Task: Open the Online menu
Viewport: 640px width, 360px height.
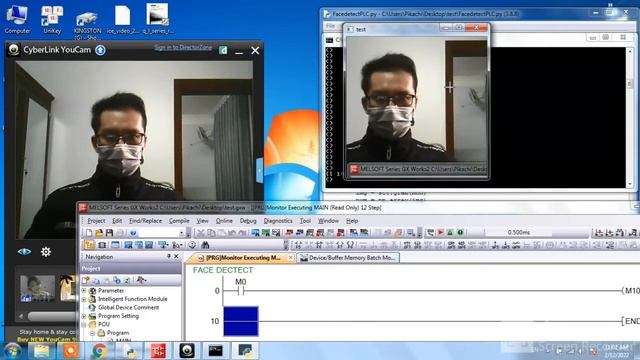Action: point(224,221)
